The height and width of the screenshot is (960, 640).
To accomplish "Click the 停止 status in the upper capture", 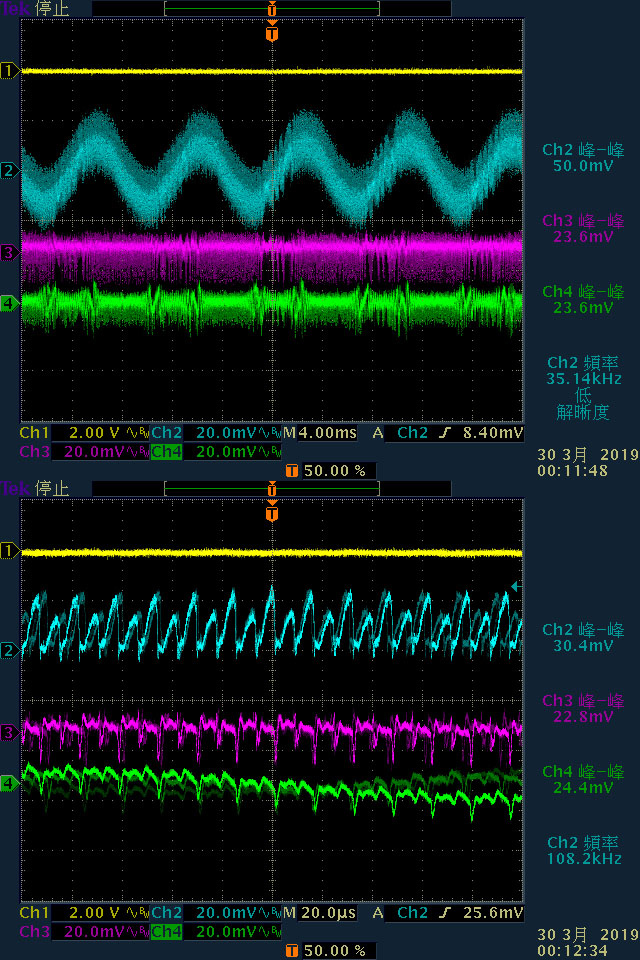I will point(52,9).
